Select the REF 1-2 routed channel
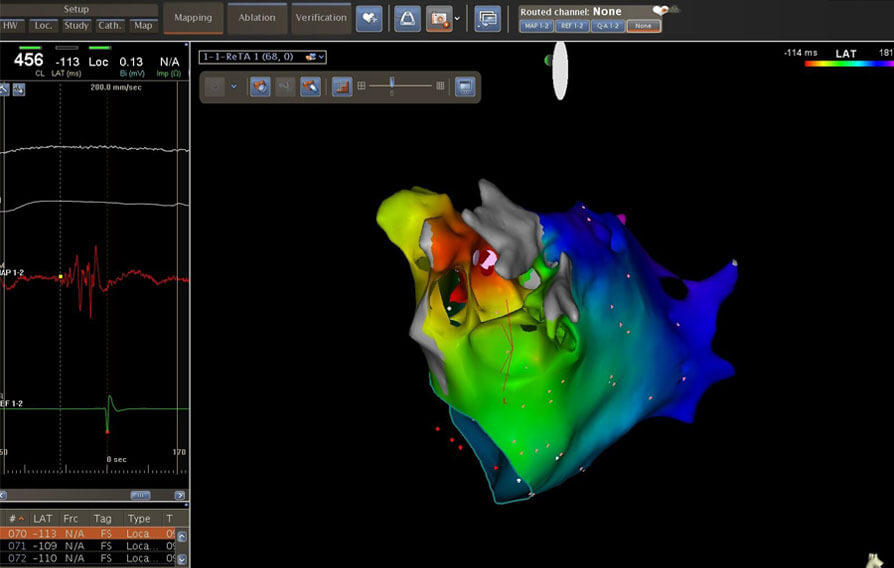The width and height of the screenshot is (894, 568). 572,26
